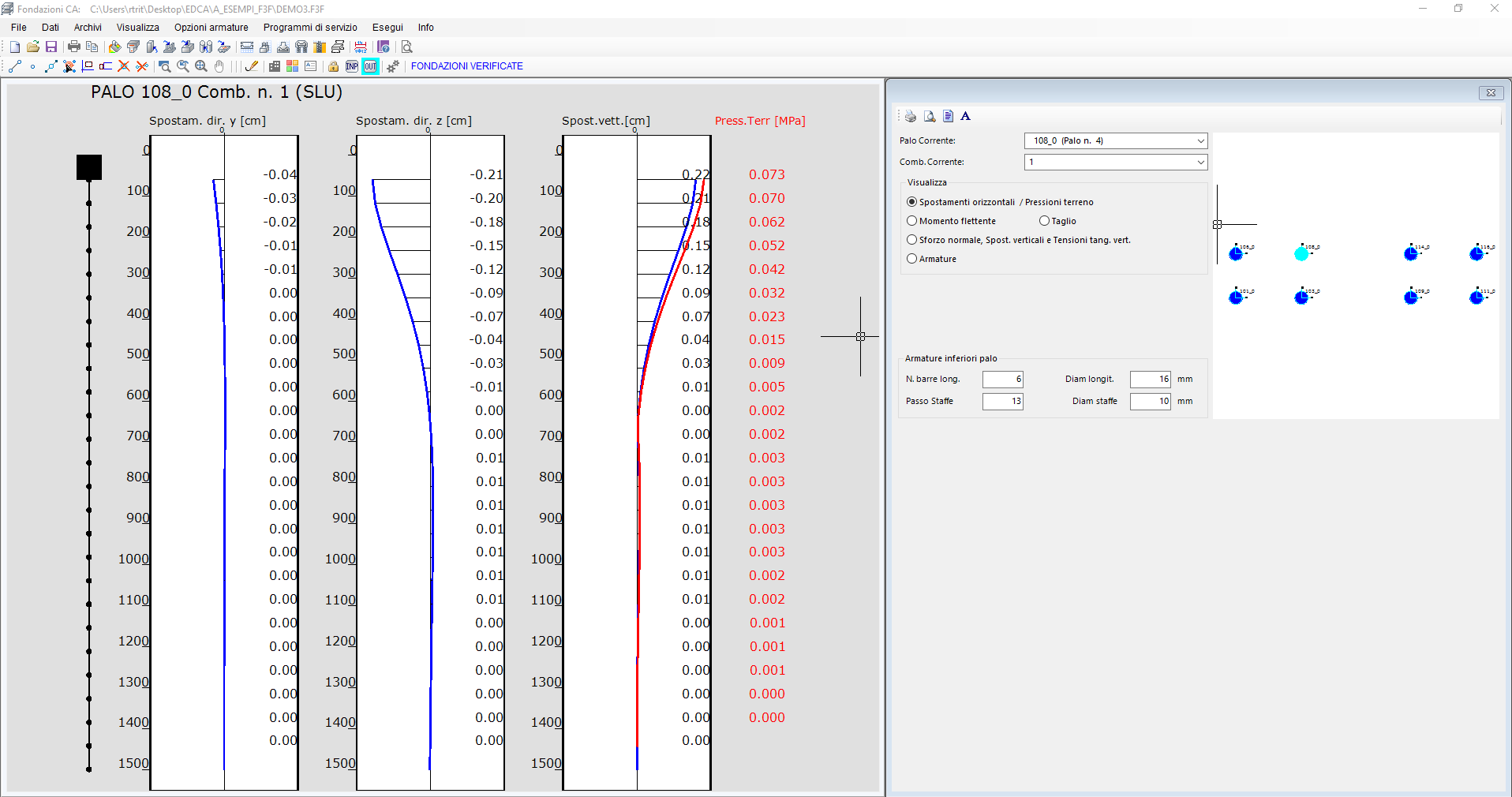
Task: Click the 'PALO 108_0 Comb. n. 1 (SLU)' title
Action: point(217,92)
